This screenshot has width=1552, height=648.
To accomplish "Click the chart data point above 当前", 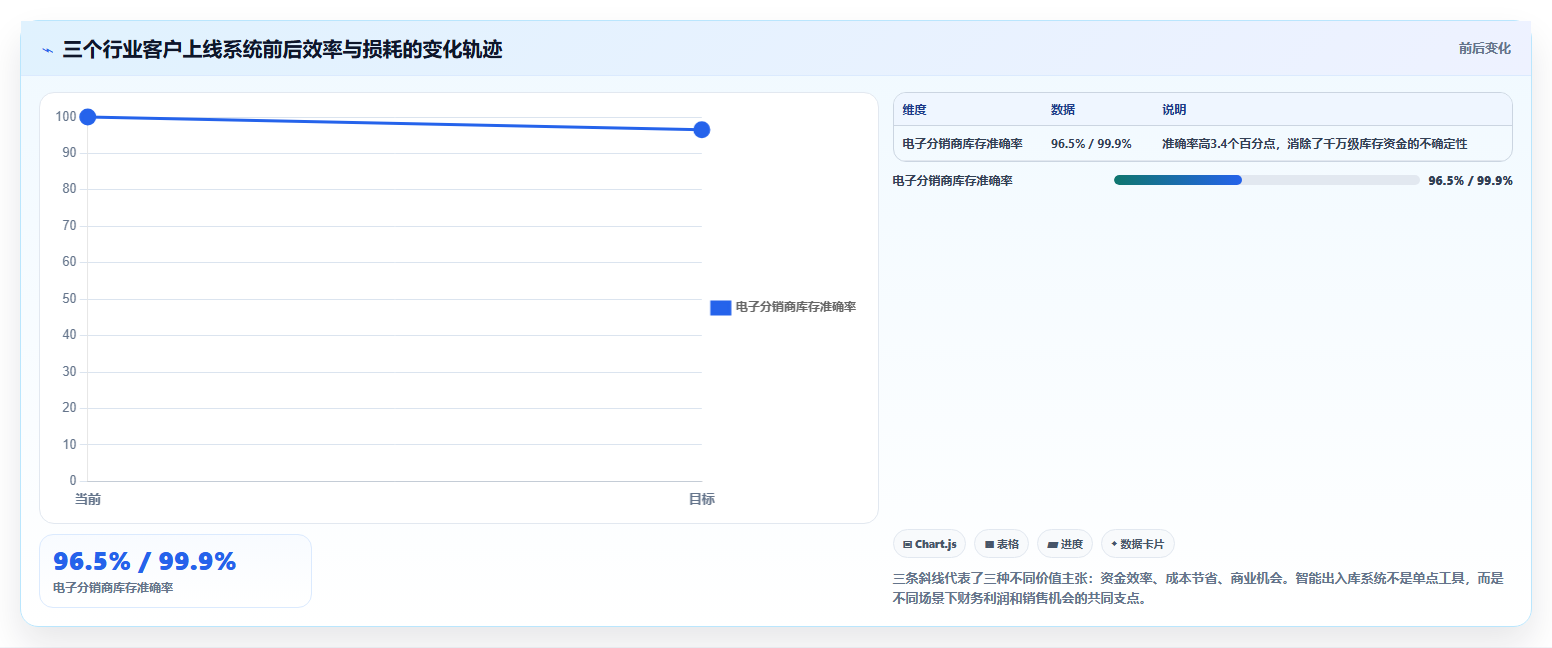I will (x=87, y=117).
